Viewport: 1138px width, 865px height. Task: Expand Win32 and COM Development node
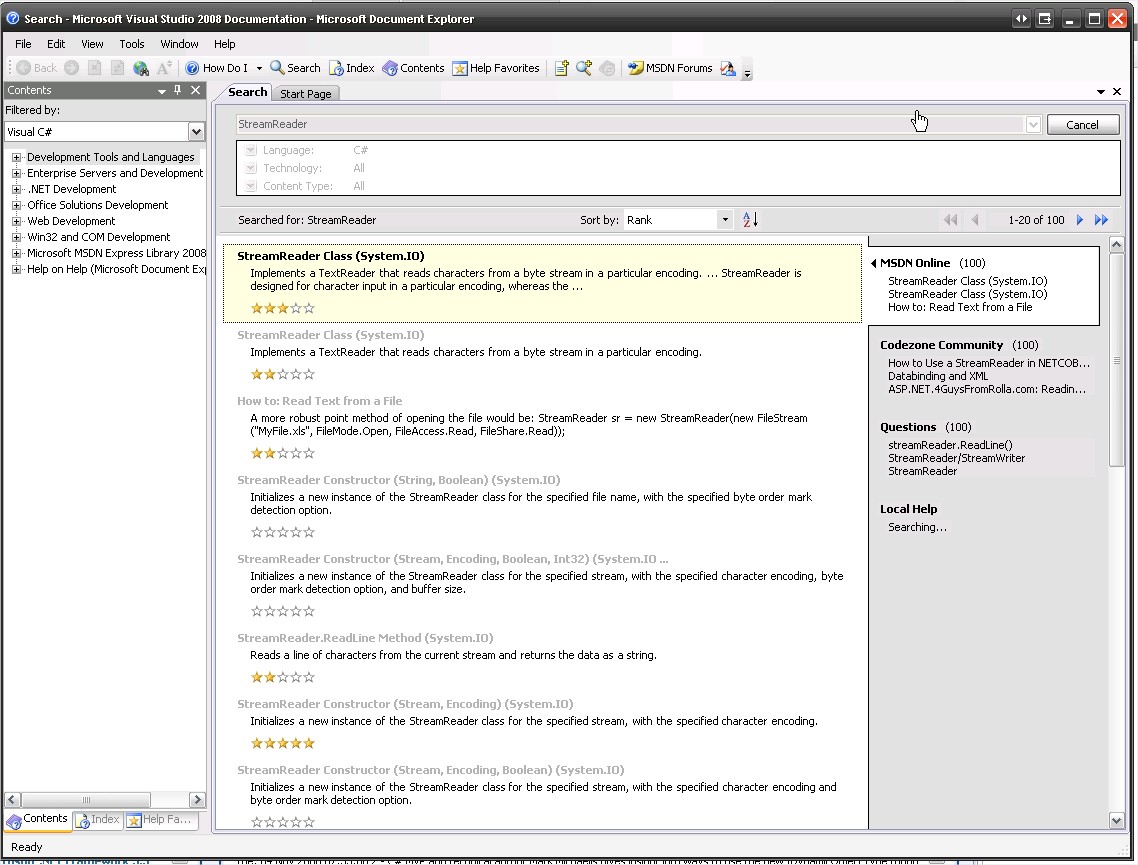[x=16, y=237]
